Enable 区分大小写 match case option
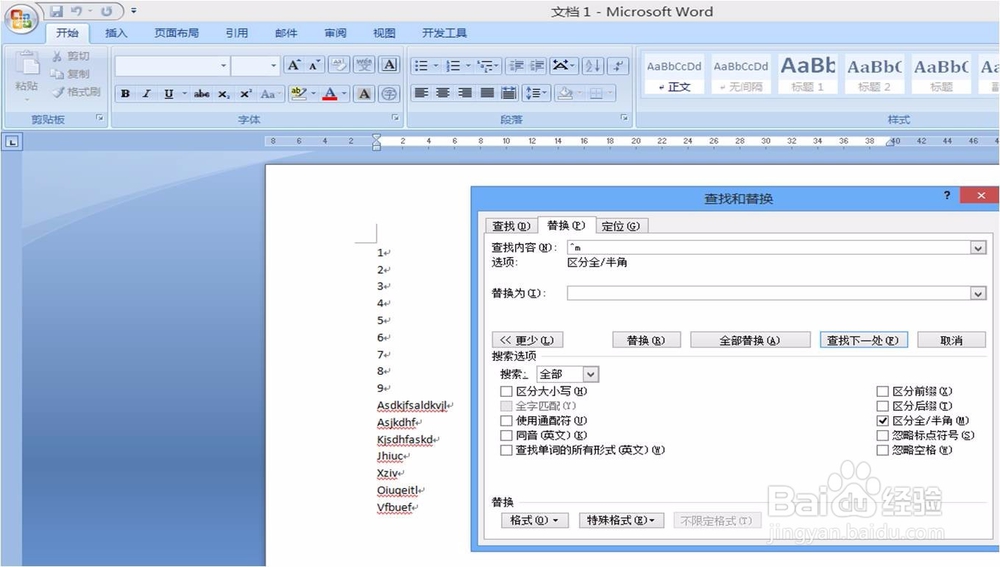 coord(506,391)
